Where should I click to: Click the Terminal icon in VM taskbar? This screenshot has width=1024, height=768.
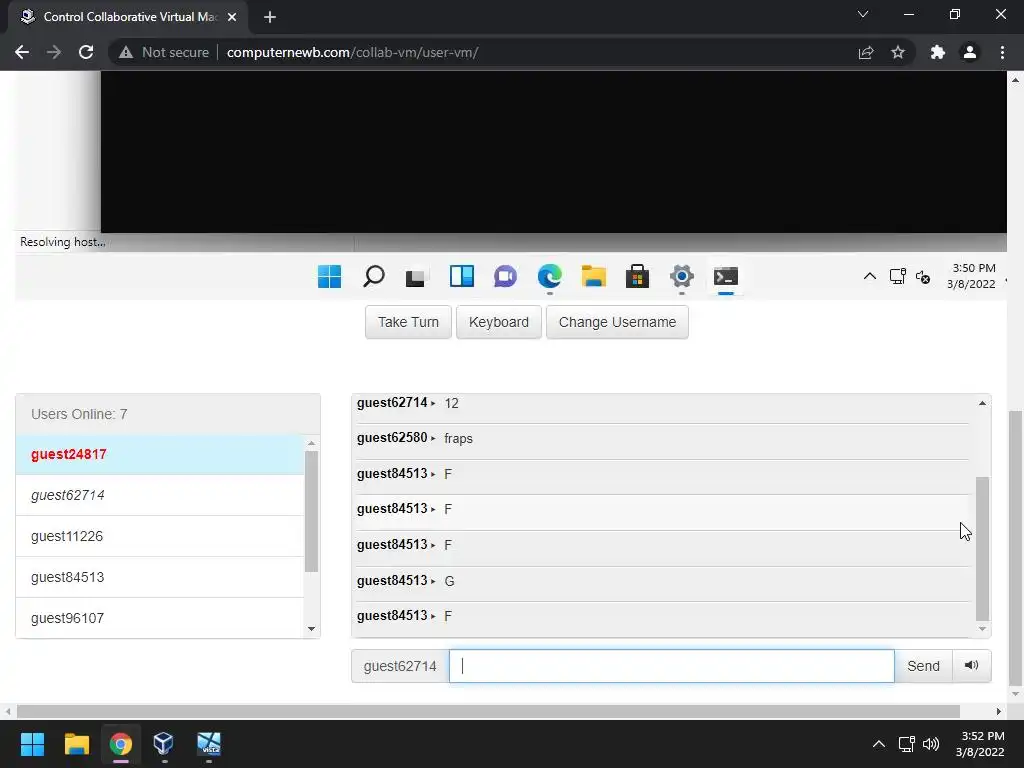(726, 276)
